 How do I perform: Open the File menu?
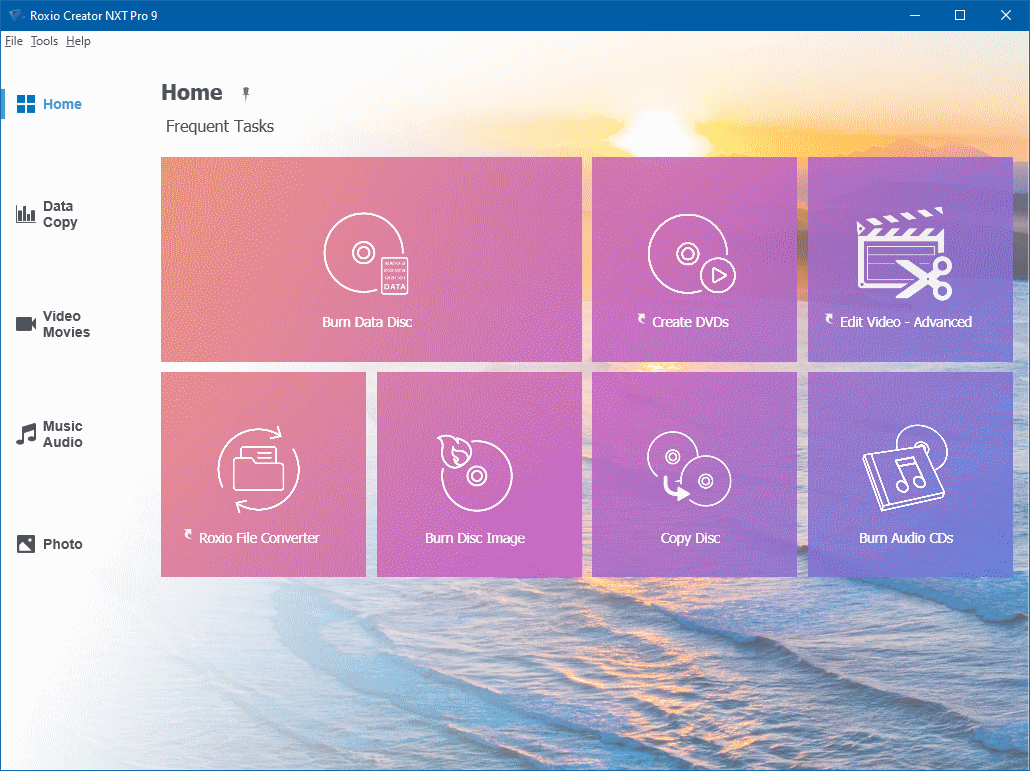tap(14, 41)
